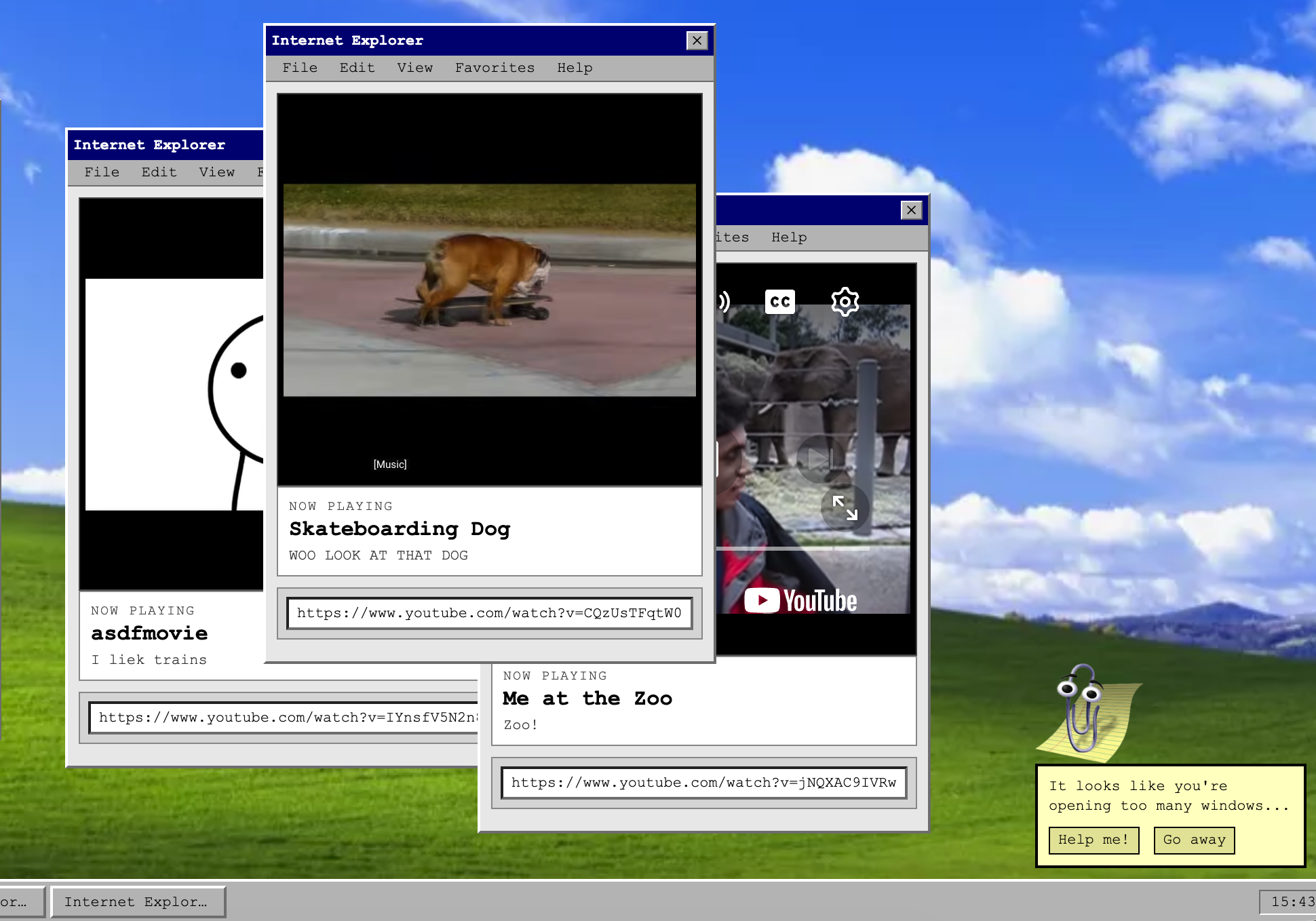Viewport: 1316px width, 921px height.
Task: Click the 'asdfmovie' title text
Action: (x=149, y=633)
